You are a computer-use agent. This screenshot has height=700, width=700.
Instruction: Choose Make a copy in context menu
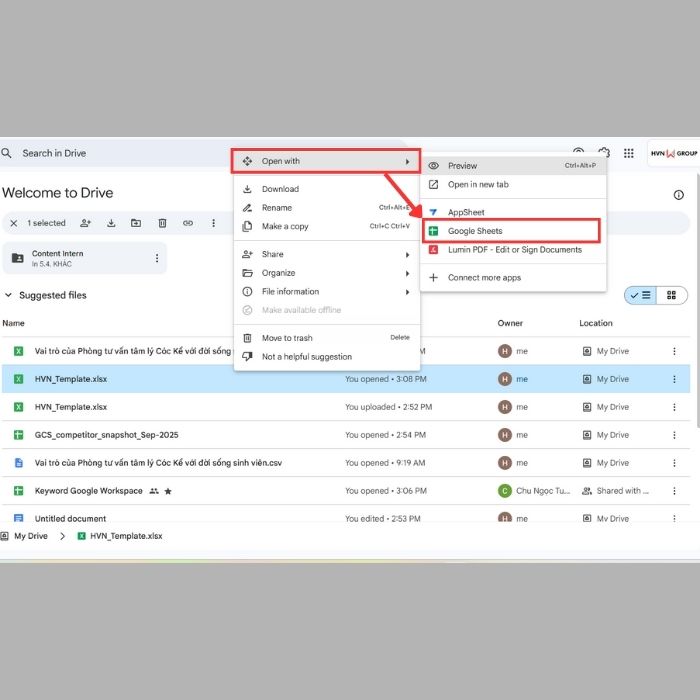click(326, 226)
